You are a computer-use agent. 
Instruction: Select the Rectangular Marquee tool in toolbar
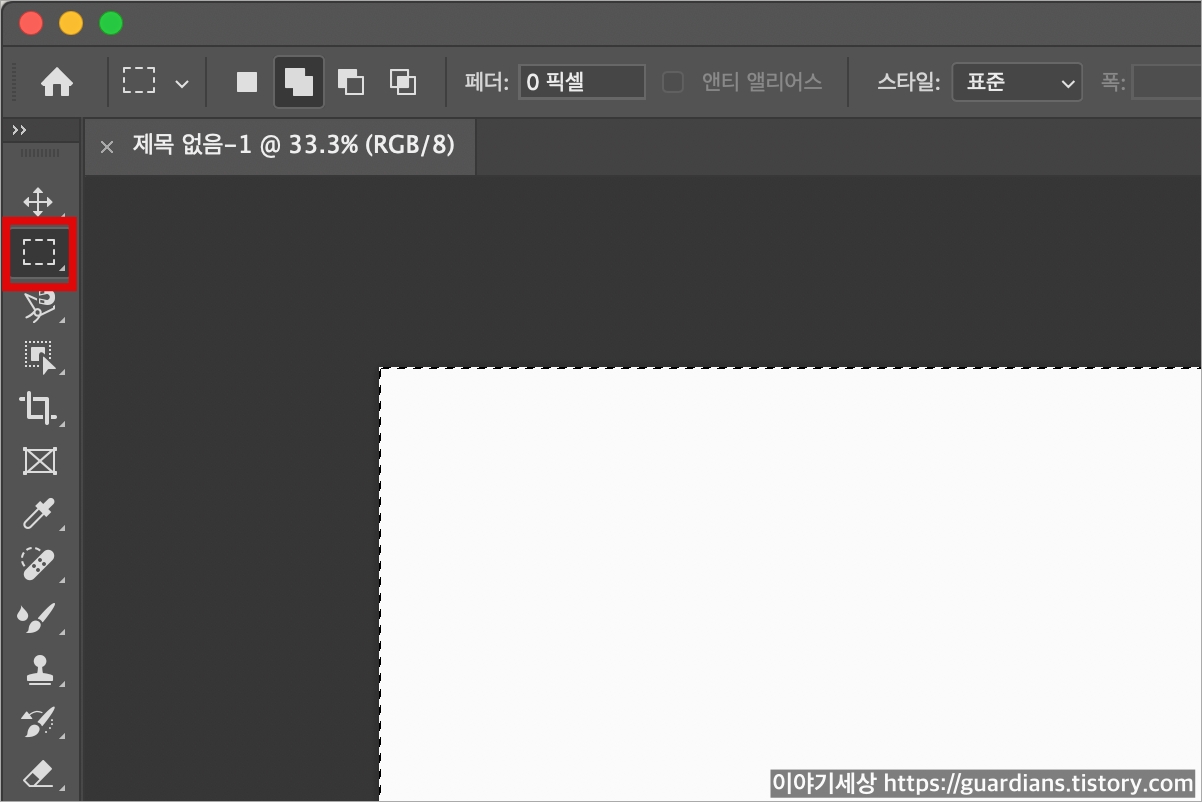(39, 252)
